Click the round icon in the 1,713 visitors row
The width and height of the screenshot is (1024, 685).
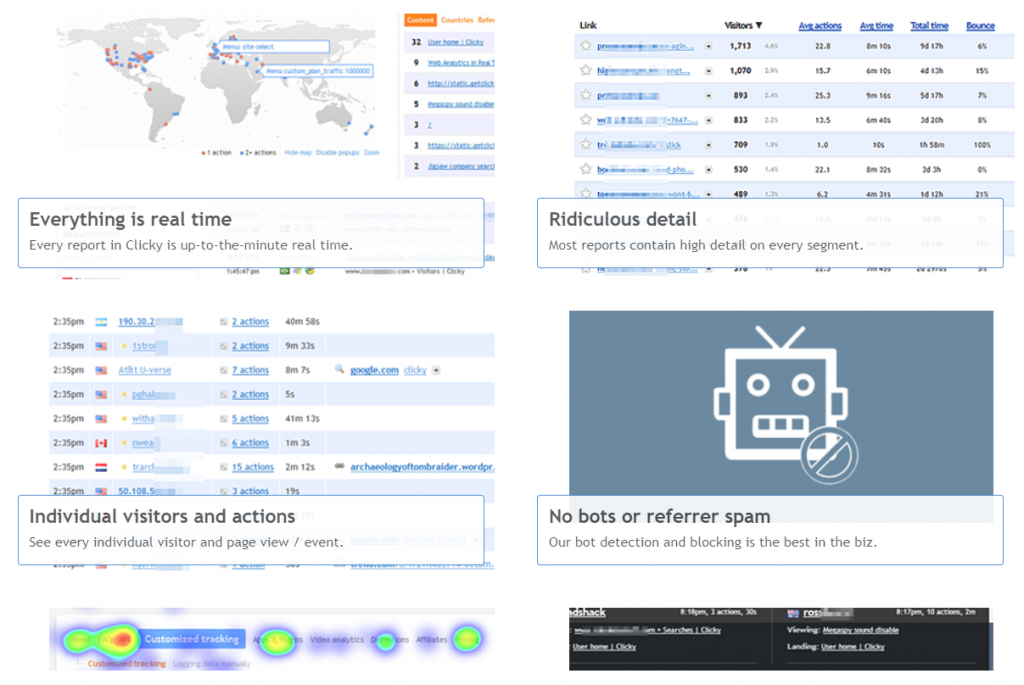point(709,46)
